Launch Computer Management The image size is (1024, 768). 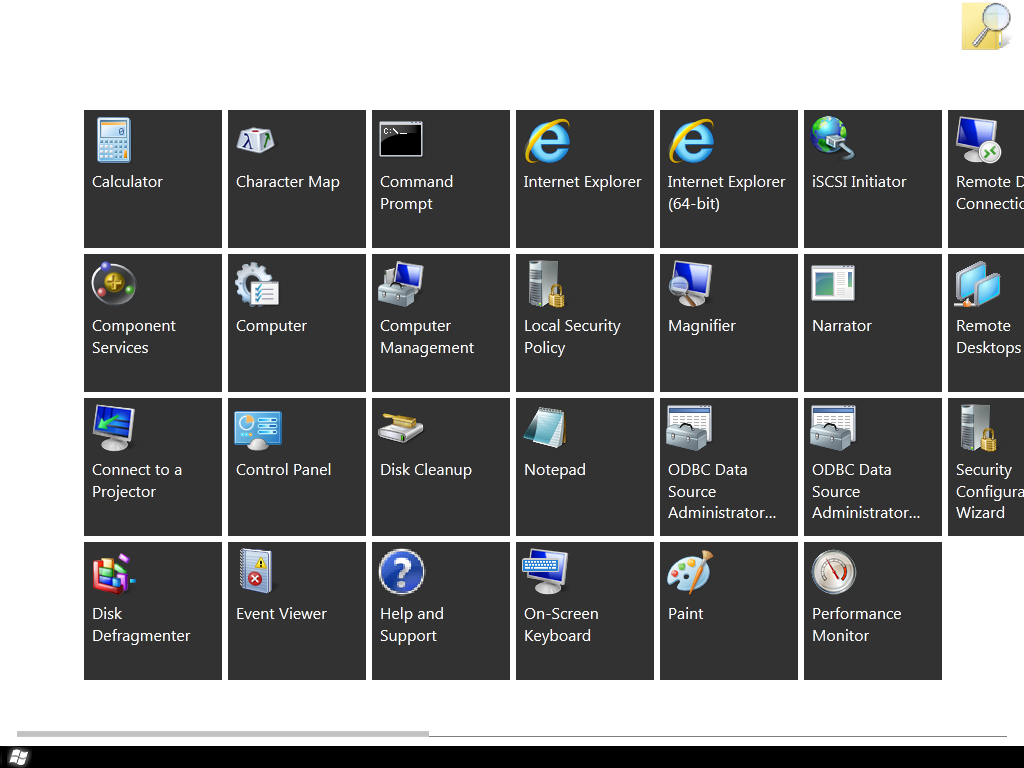441,323
